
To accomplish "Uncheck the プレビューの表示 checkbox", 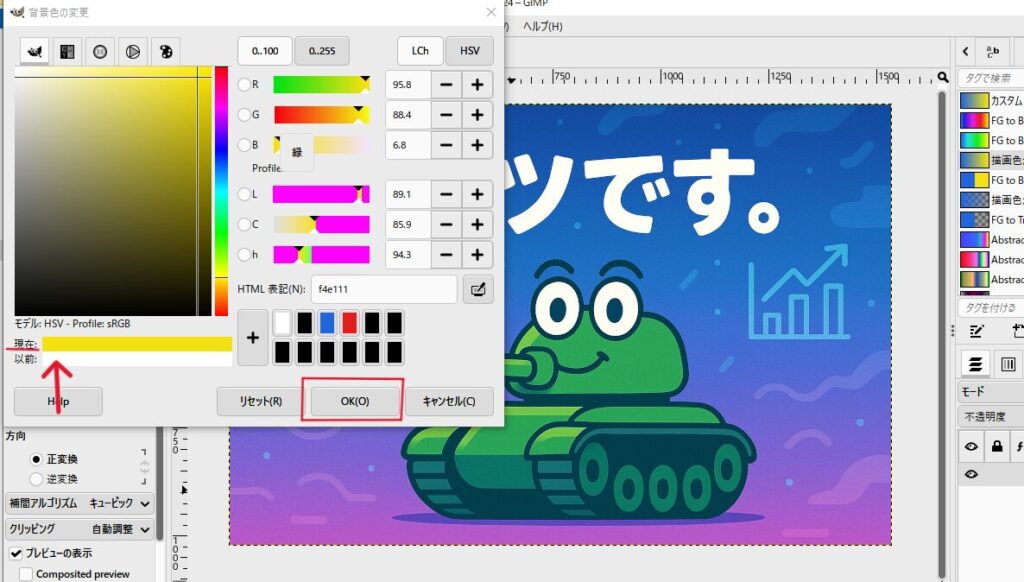I will [16, 553].
